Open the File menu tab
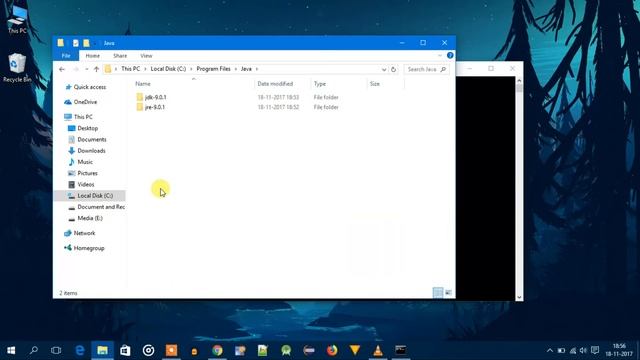The height and width of the screenshot is (360, 640). coord(66,56)
